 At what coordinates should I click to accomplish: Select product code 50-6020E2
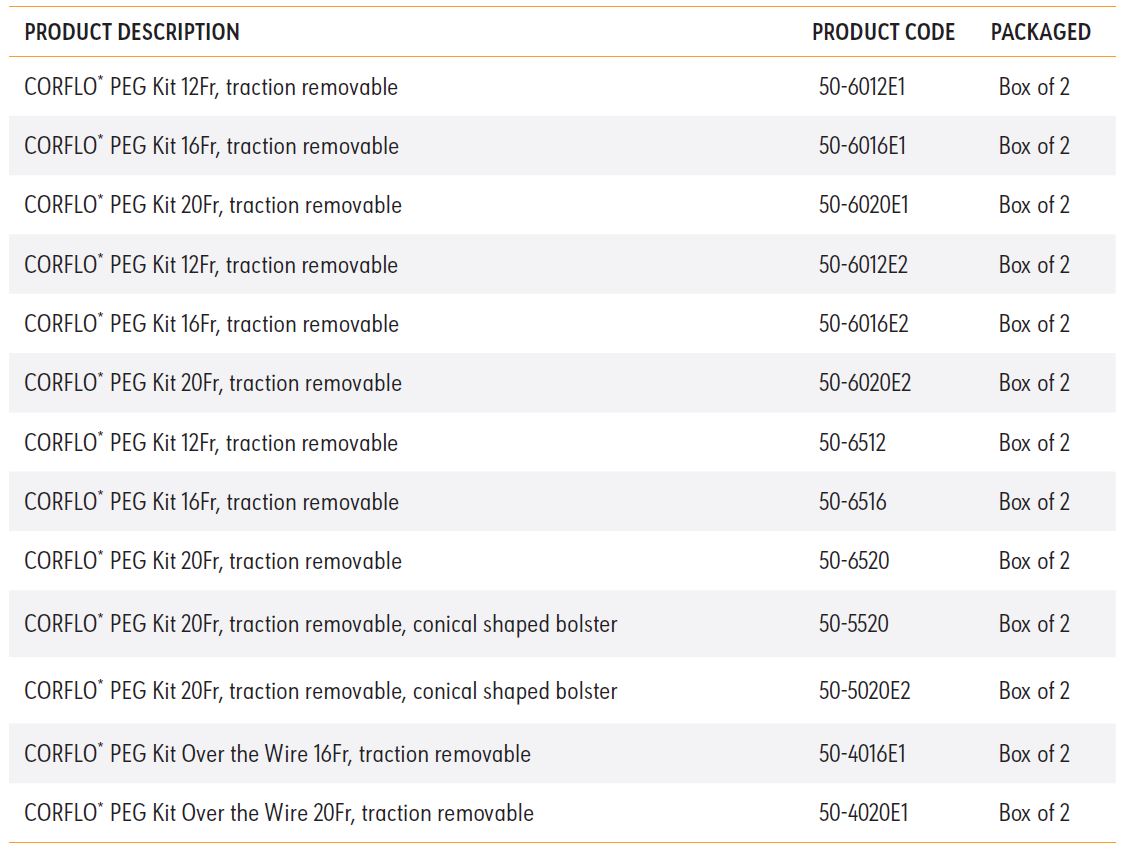[865, 383]
